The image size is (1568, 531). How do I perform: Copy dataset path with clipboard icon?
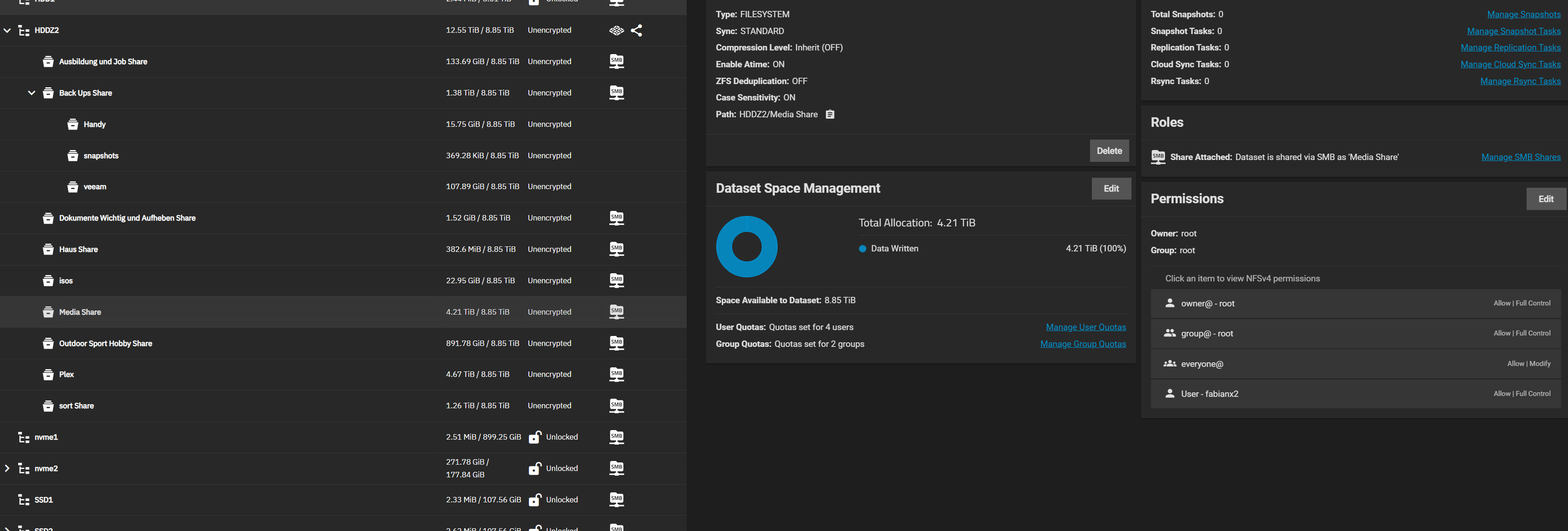(x=829, y=115)
